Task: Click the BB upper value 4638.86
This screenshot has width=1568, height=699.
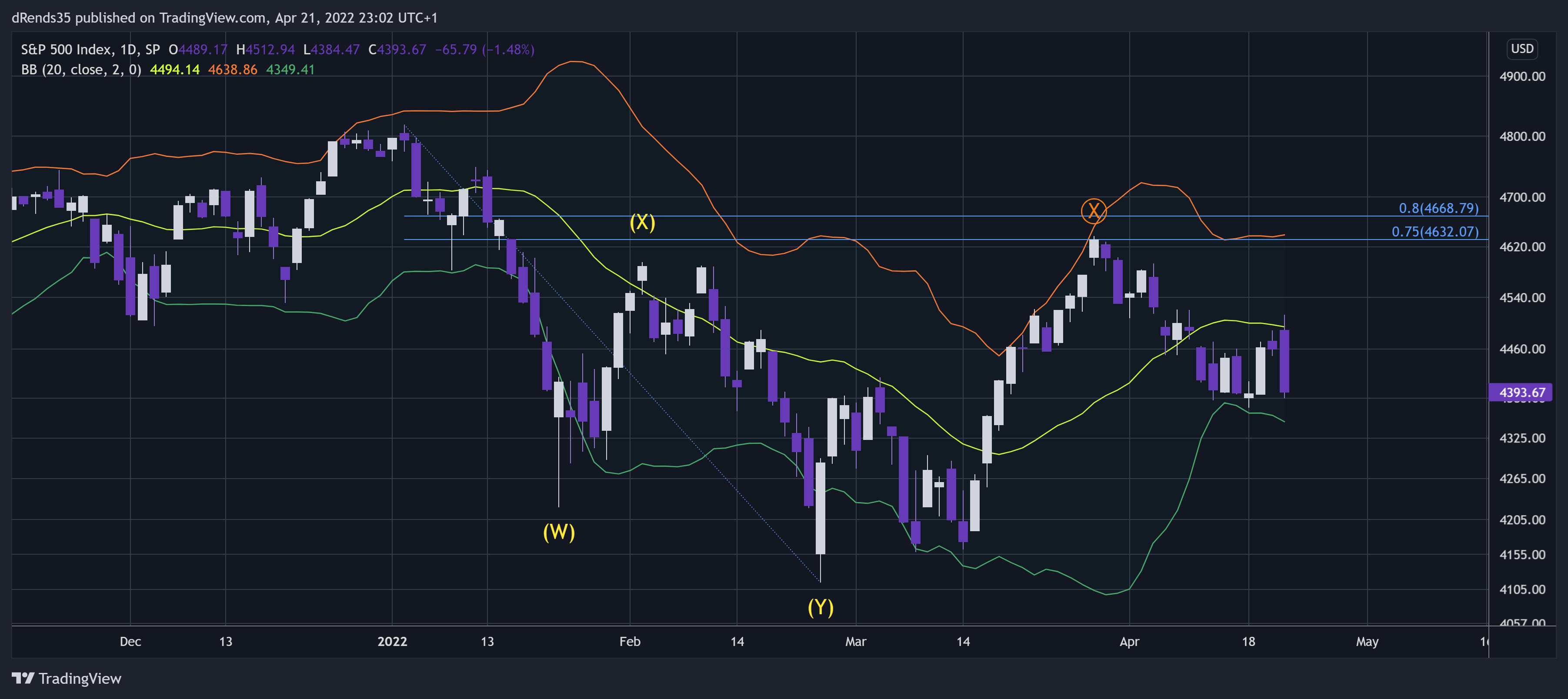Action: click(x=233, y=70)
